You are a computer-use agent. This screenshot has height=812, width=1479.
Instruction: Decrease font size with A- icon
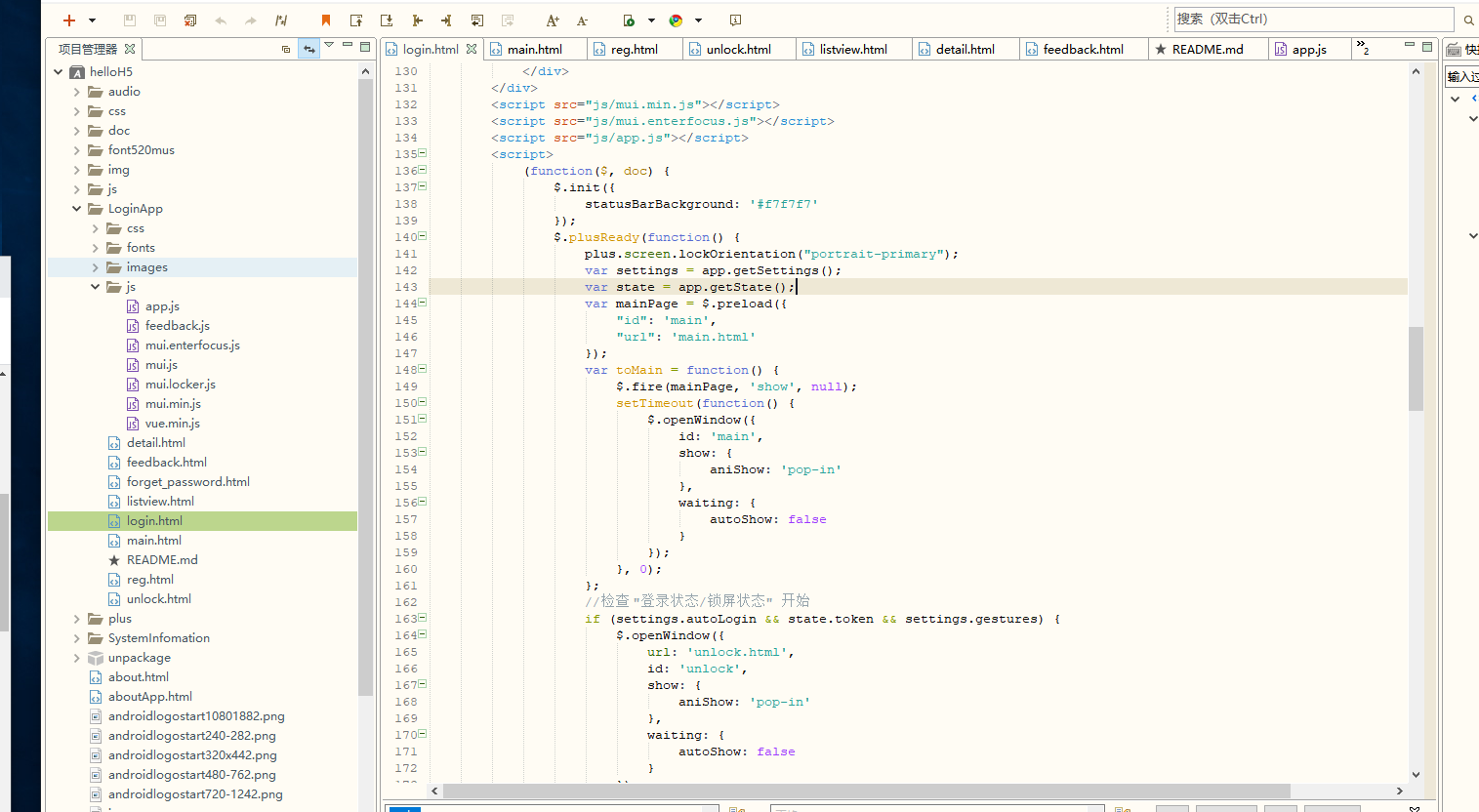tap(583, 20)
